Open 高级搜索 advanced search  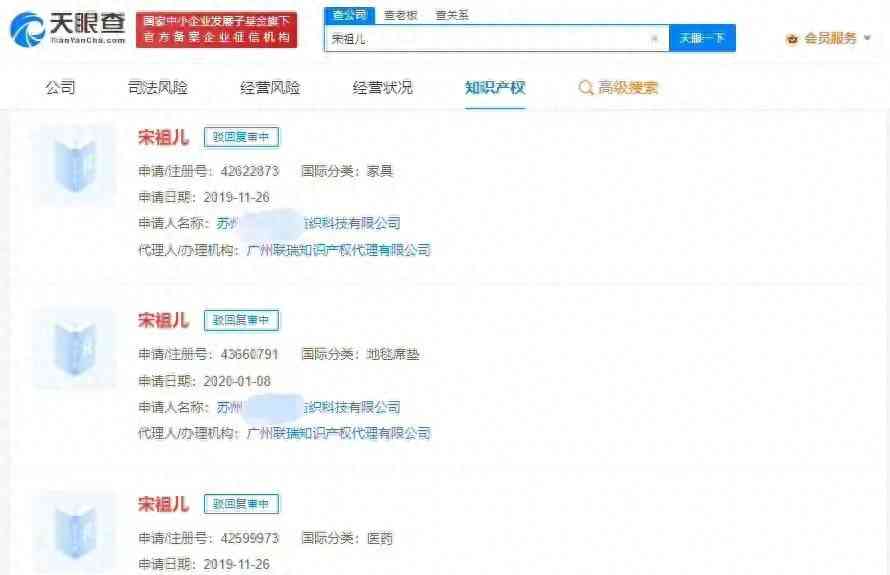coord(628,87)
